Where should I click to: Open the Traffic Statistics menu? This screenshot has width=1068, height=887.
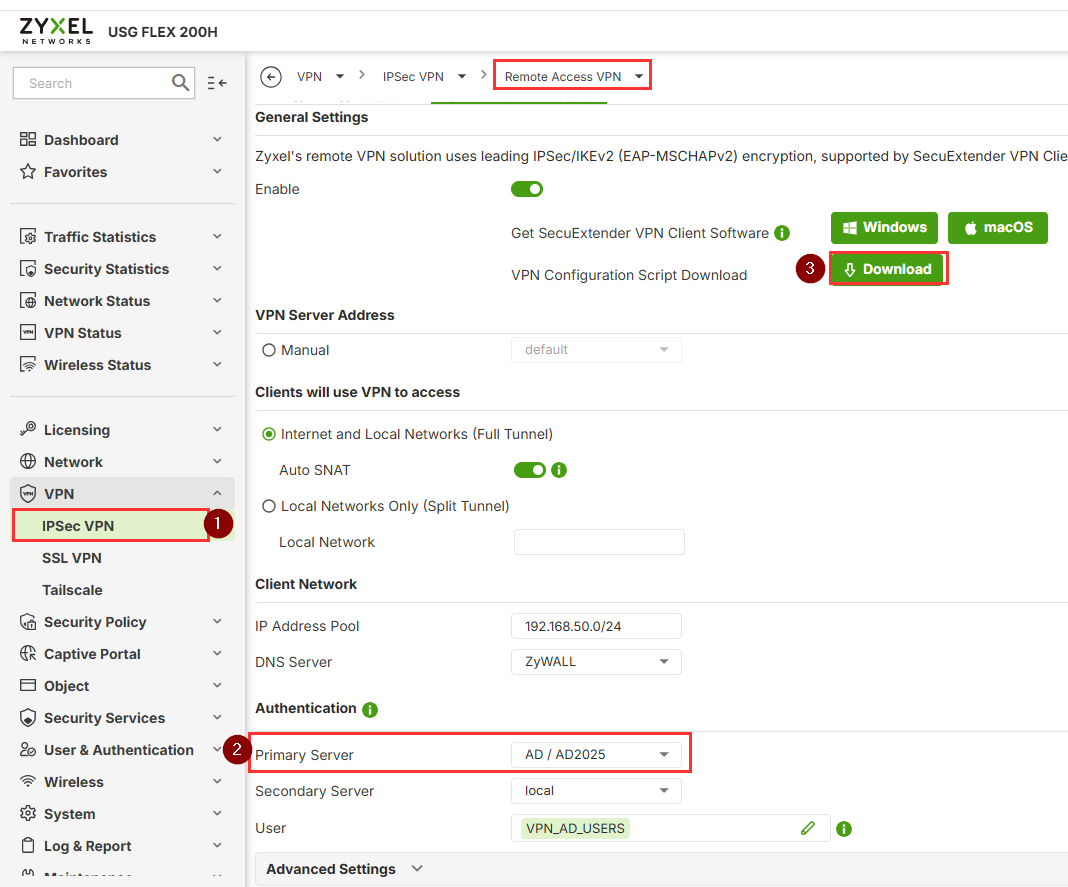coord(100,236)
